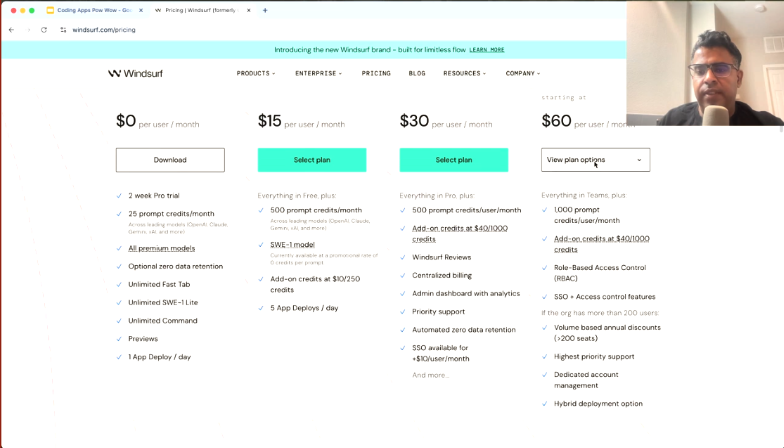Screen dimensions: 784x448
Task: Click the Unlimited SWE-1 Lite text
Action: click(x=163, y=302)
